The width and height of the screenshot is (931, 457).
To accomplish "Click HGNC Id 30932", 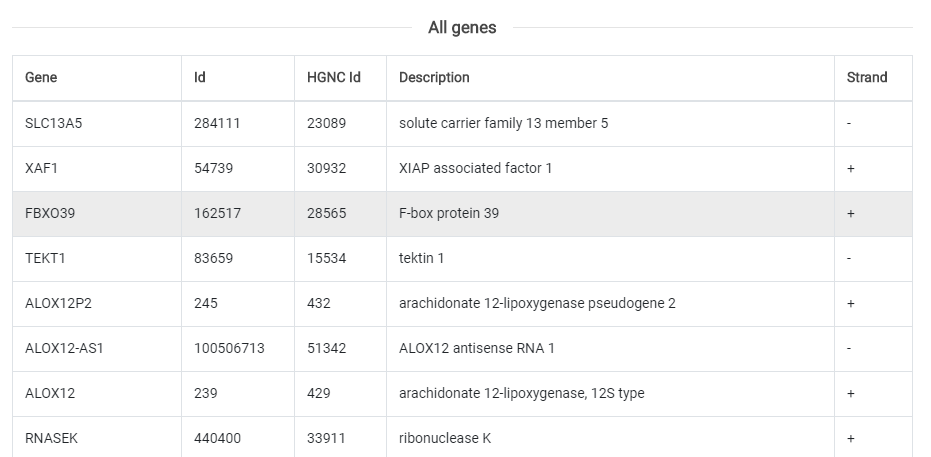I will tap(326, 168).
